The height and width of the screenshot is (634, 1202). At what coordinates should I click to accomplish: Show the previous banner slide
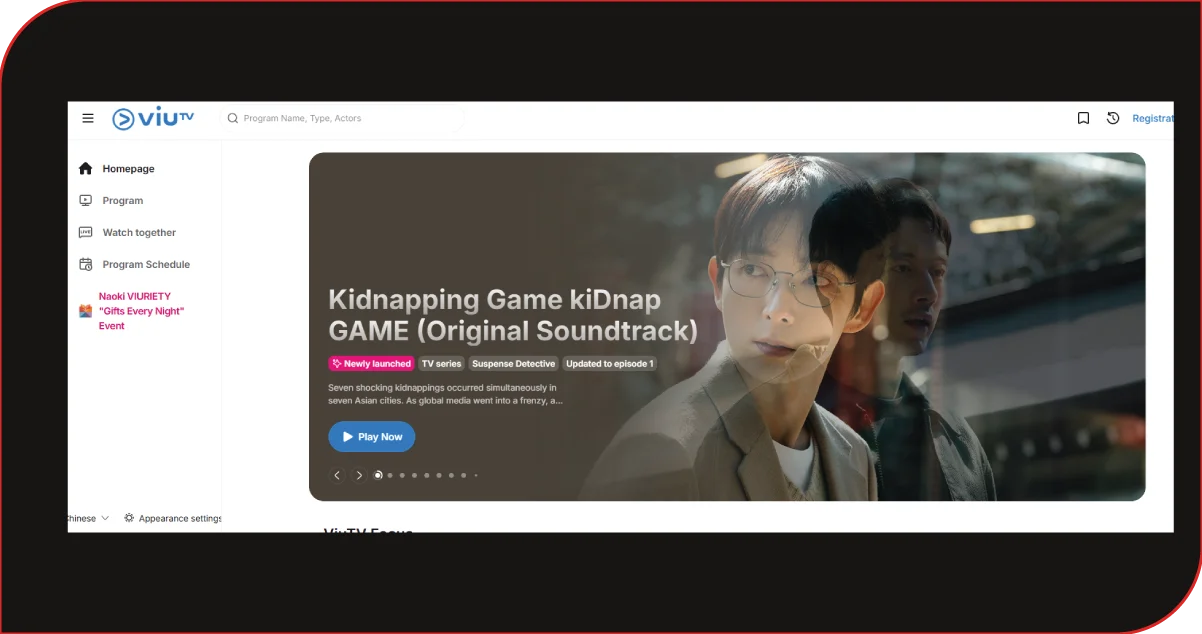[x=337, y=475]
